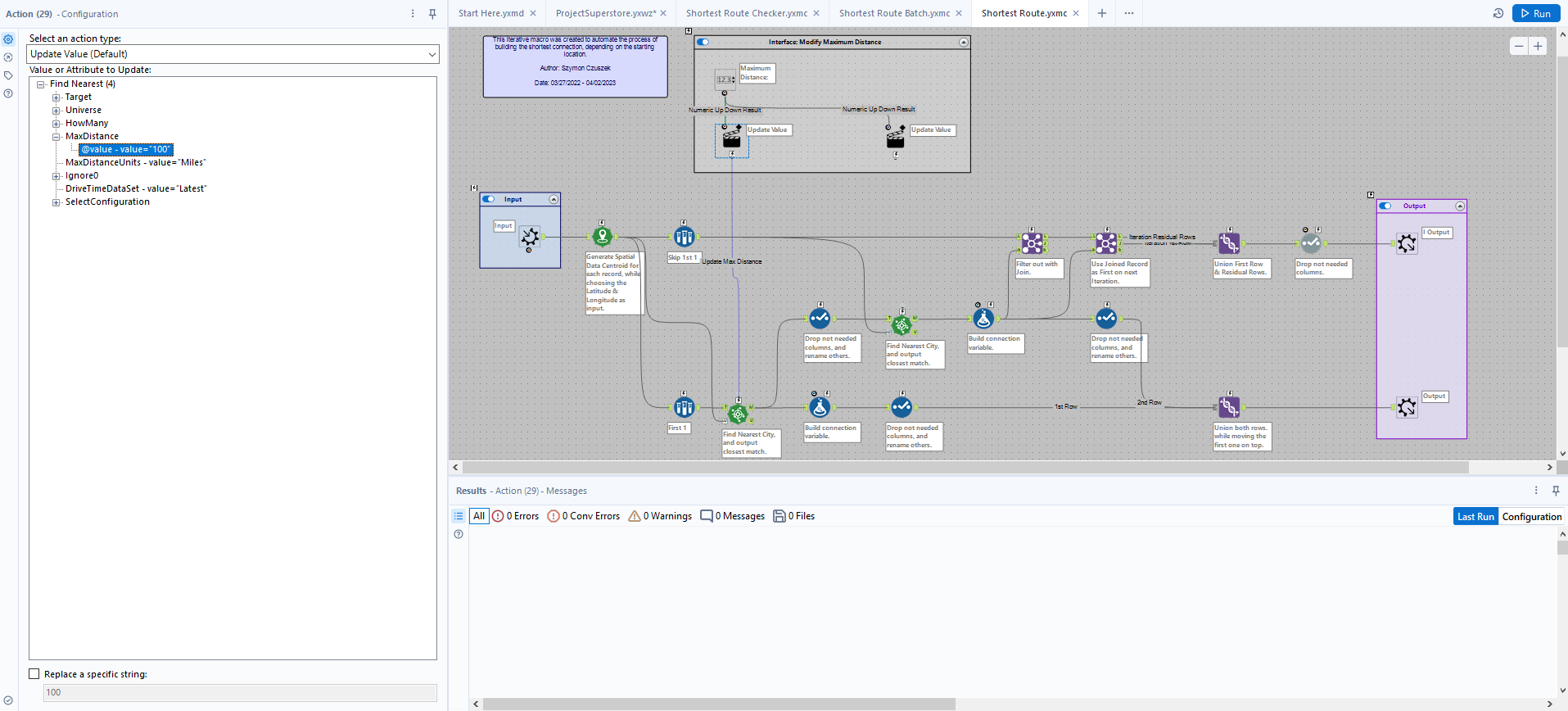Filter results by All messages
The width and height of the screenshot is (1568, 711).
tap(479, 516)
